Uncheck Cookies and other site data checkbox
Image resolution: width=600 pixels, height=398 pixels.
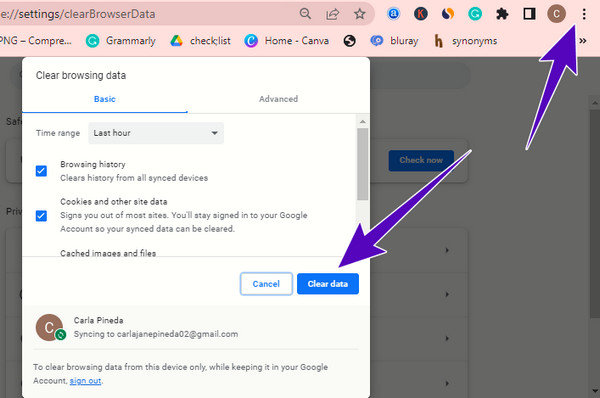click(41, 216)
